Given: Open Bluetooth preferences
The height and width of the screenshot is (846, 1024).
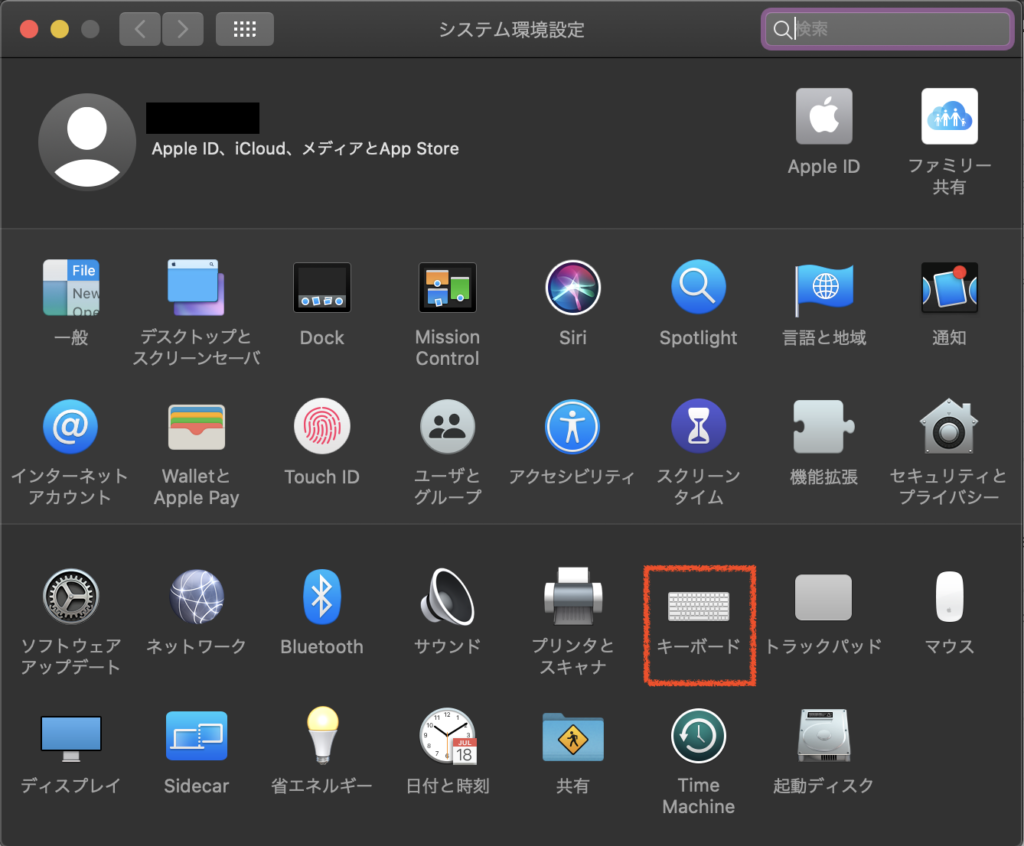Looking at the screenshot, I should click(x=322, y=596).
